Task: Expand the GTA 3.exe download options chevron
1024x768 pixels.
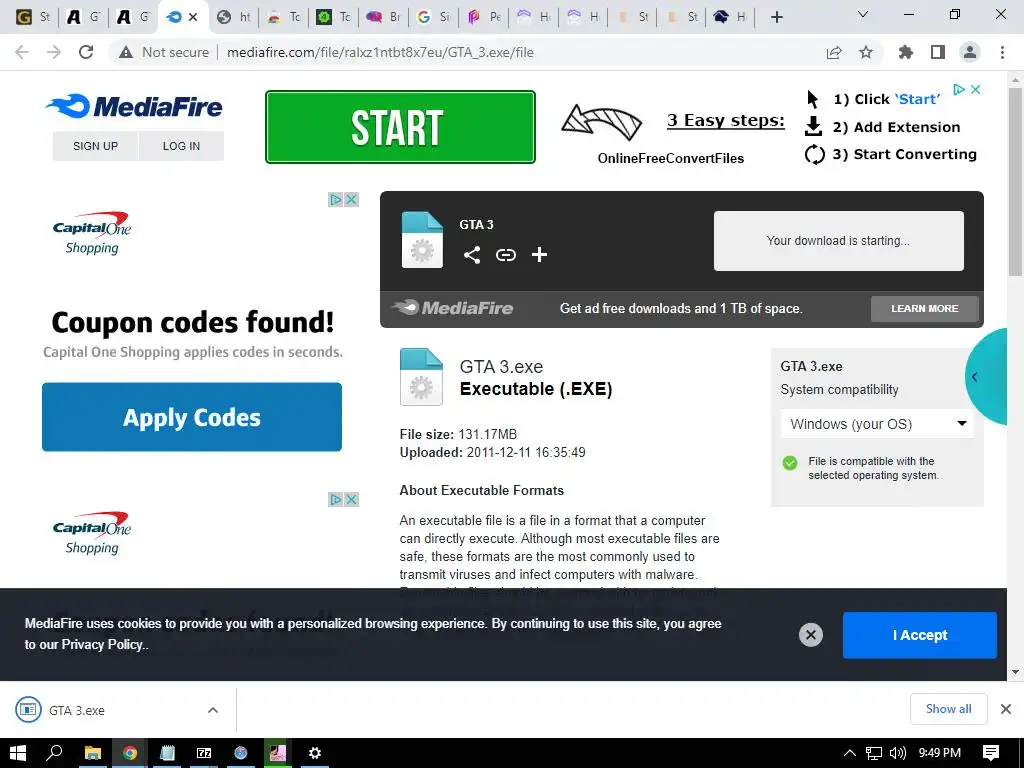Action: pos(213,710)
